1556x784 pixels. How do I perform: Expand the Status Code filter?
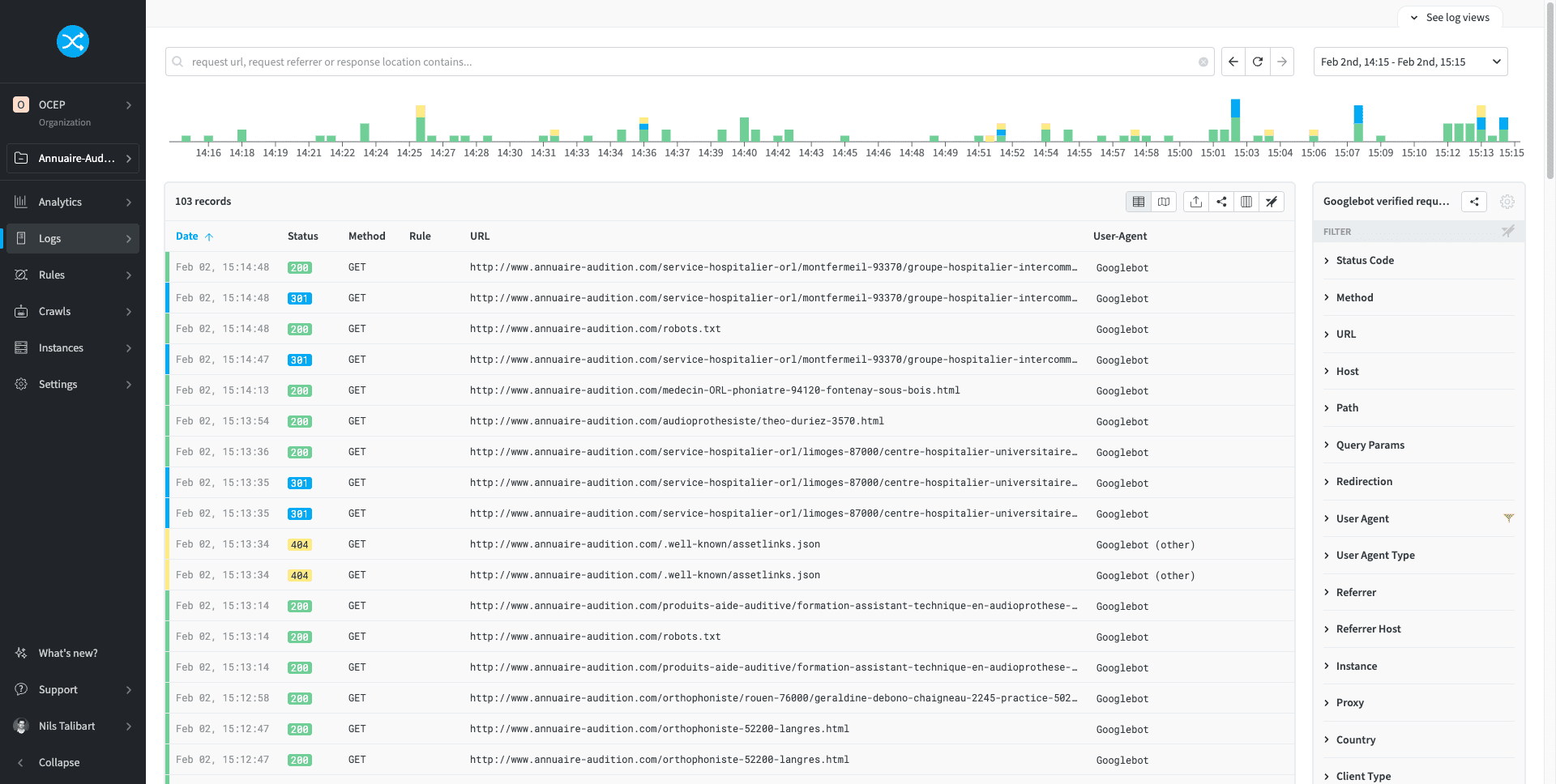(1365, 260)
